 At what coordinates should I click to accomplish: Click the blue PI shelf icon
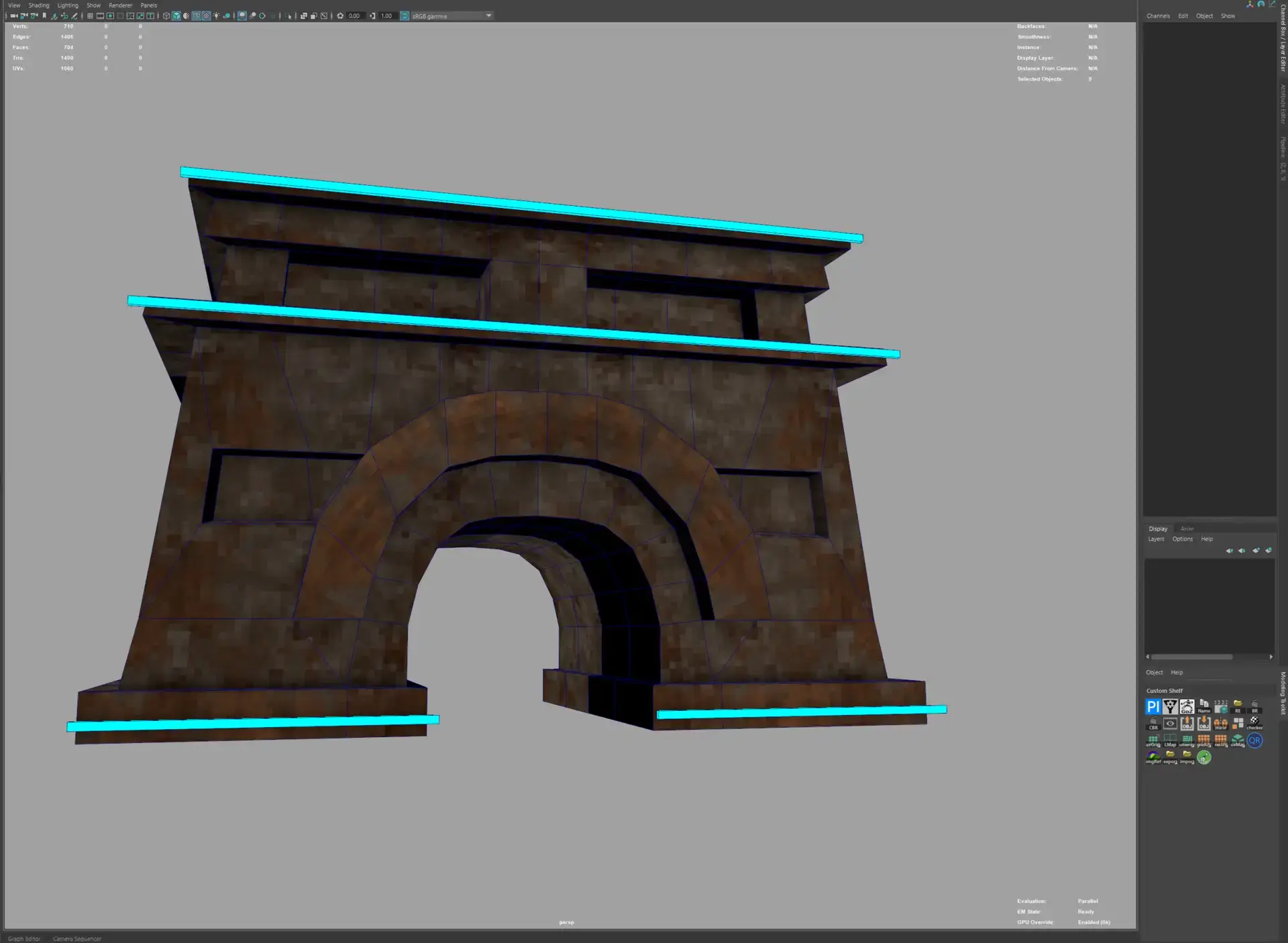coord(1153,707)
